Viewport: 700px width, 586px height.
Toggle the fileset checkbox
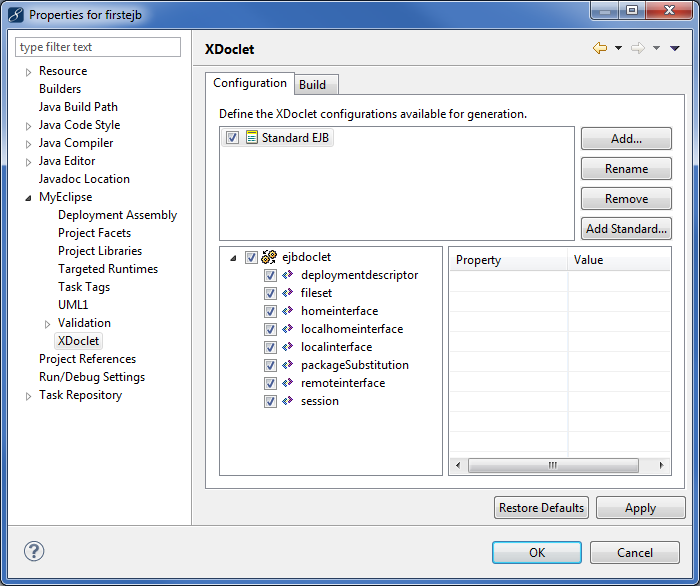271,293
